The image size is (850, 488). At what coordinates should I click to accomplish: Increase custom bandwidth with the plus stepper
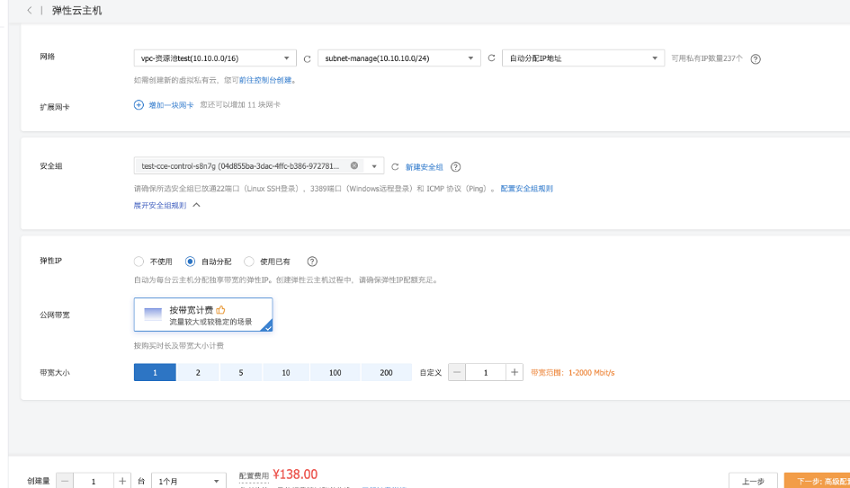click(514, 372)
